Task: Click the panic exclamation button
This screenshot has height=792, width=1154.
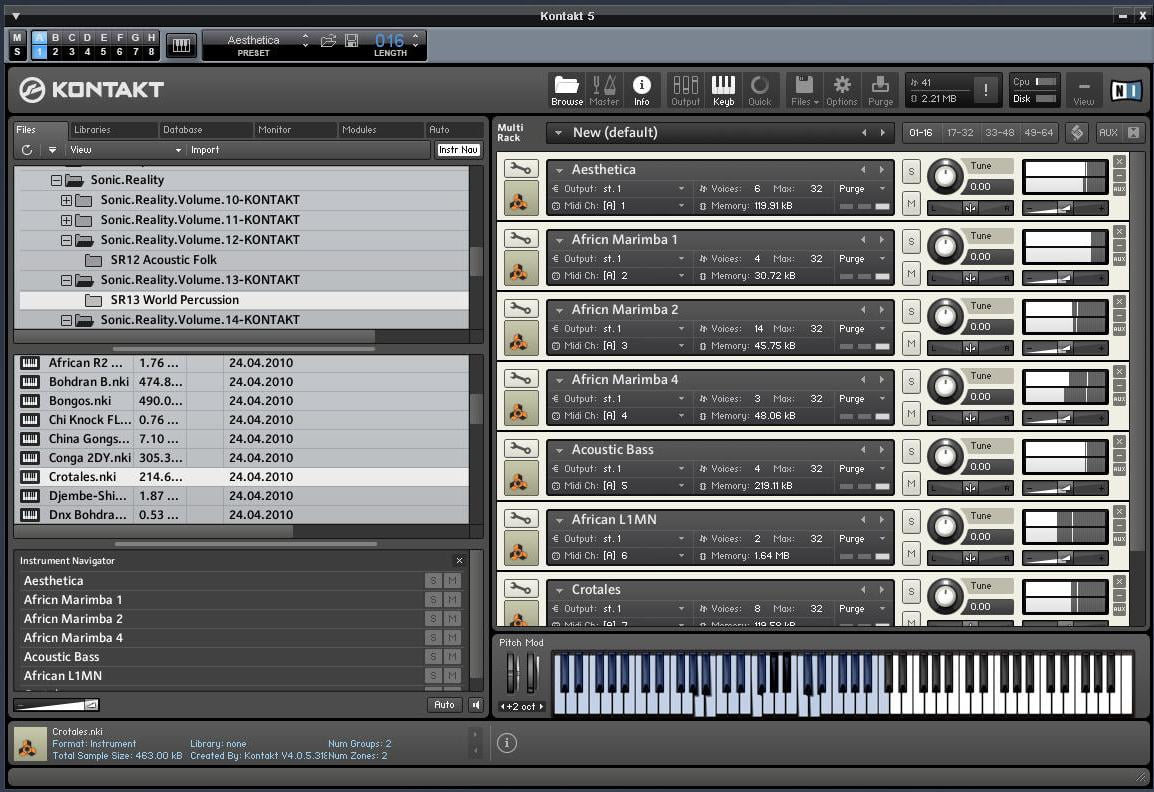Action: (x=985, y=90)
